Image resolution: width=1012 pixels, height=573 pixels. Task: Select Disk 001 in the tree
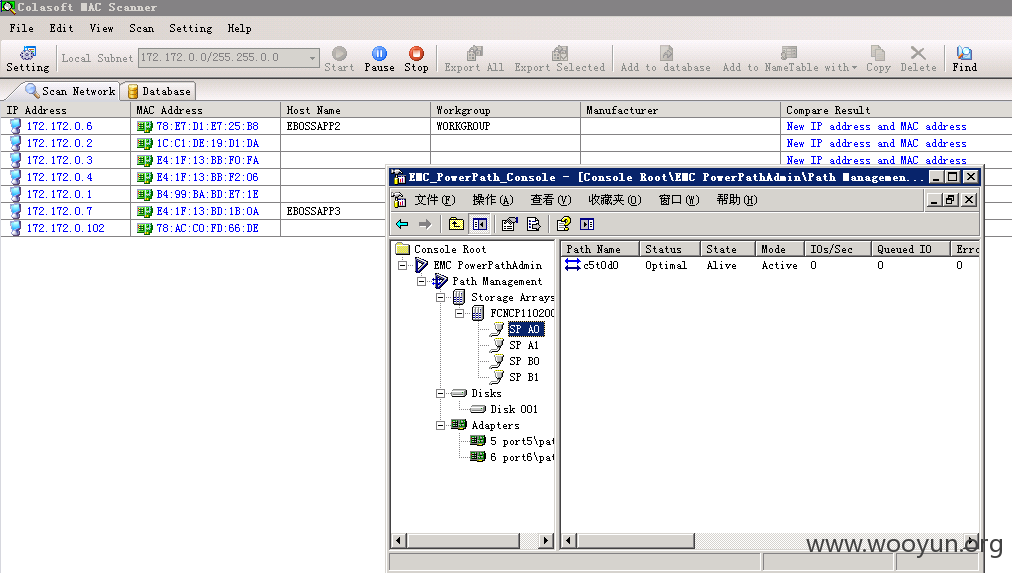click(513, 409)
